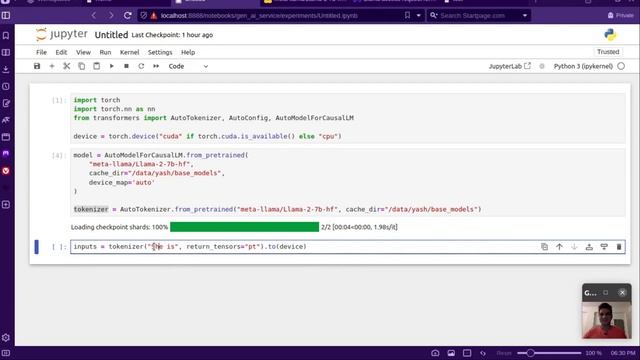The height and width of the screenshot is (360, 640).
Task: Click the kernel status circle indicator
Action: (621, 66)
